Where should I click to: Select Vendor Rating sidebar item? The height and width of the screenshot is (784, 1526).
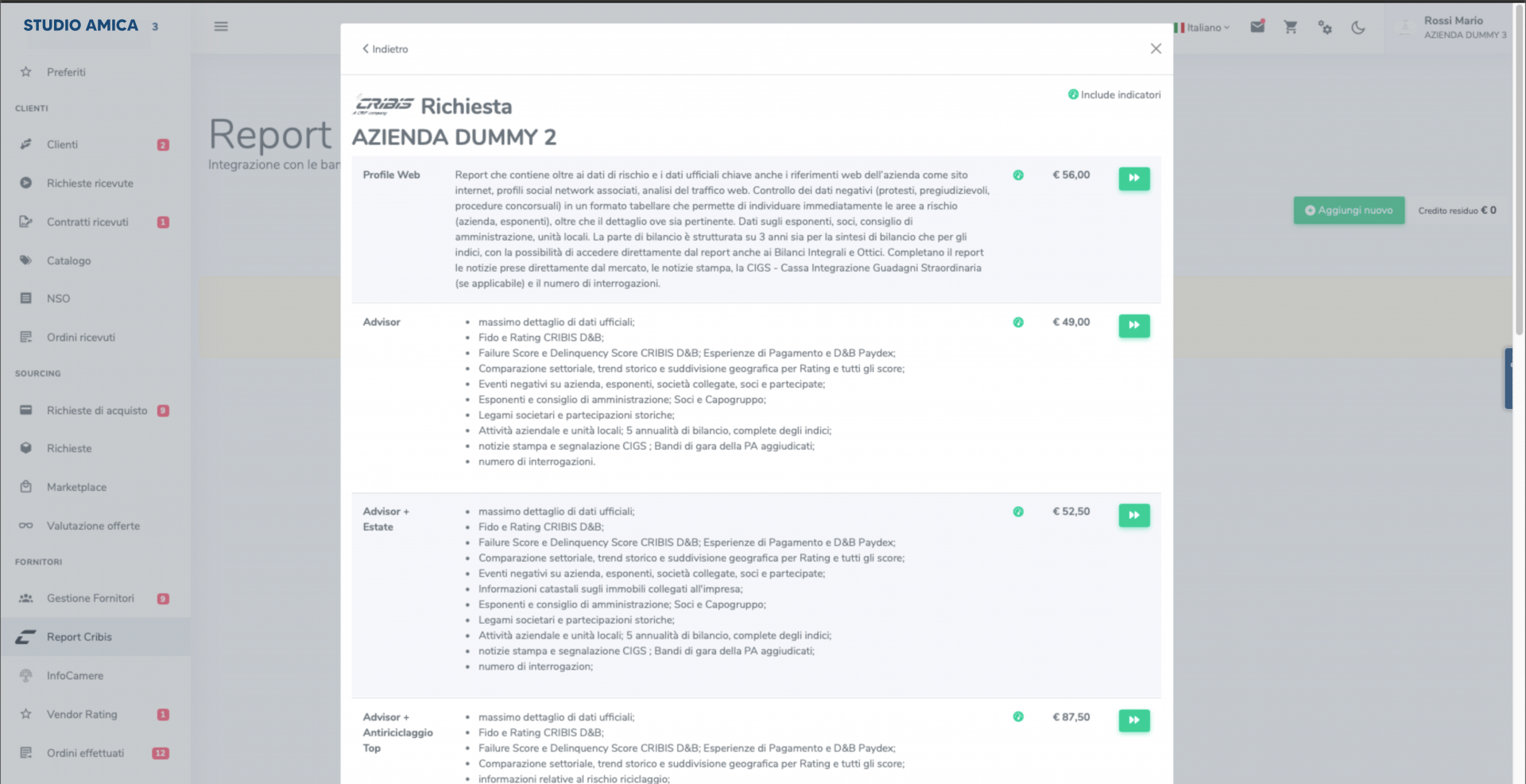point(95,715)
